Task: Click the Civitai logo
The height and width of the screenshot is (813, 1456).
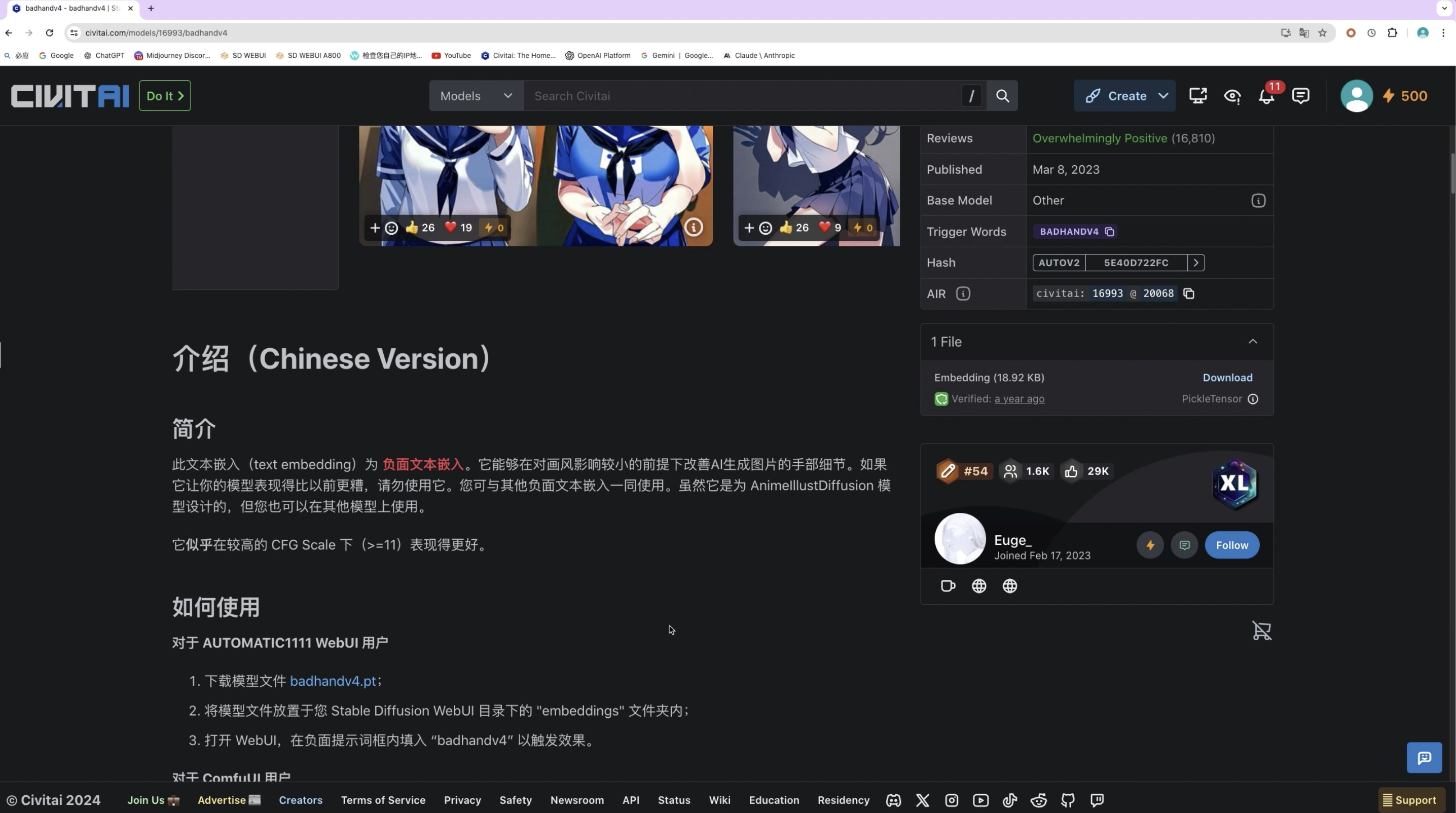Action: click(70, 95)
